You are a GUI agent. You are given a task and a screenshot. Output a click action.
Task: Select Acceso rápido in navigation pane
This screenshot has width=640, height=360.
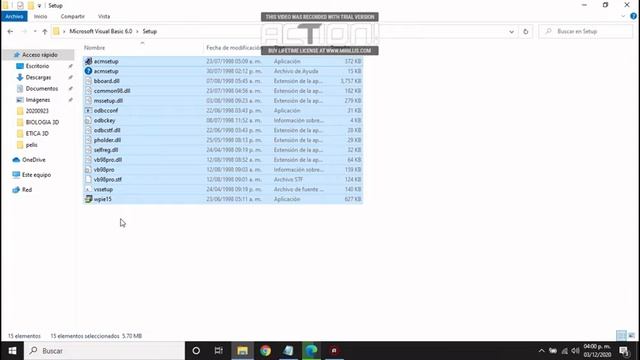click(x=39, y=55)
